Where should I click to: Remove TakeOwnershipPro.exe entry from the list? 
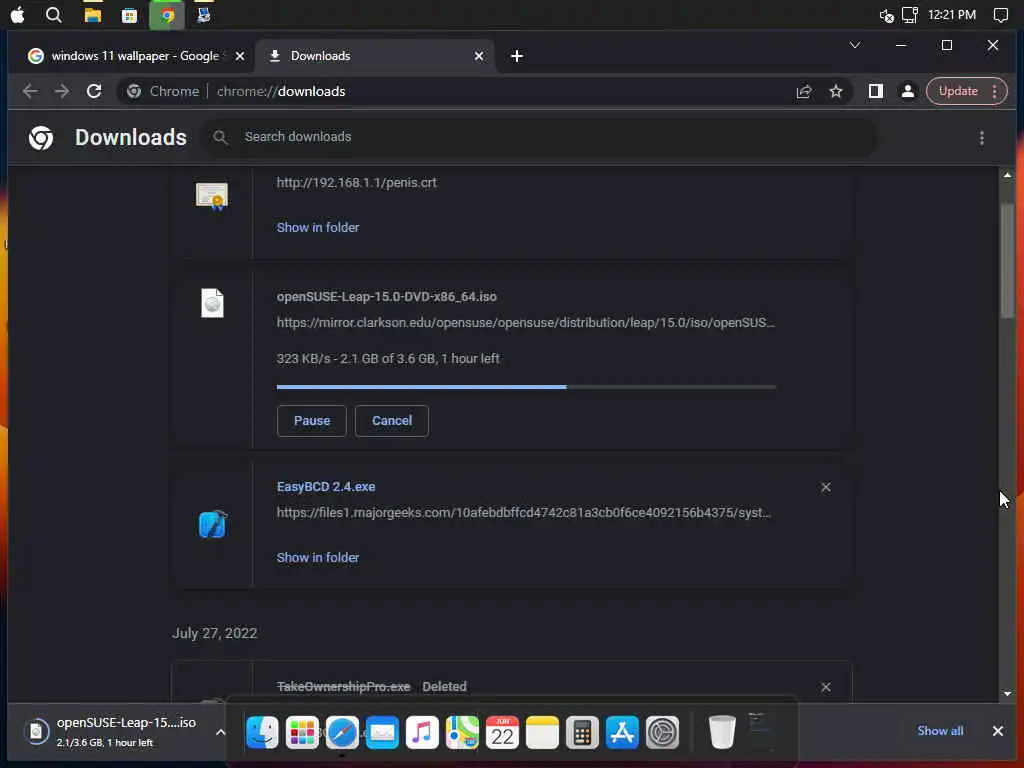pos(826,687)
